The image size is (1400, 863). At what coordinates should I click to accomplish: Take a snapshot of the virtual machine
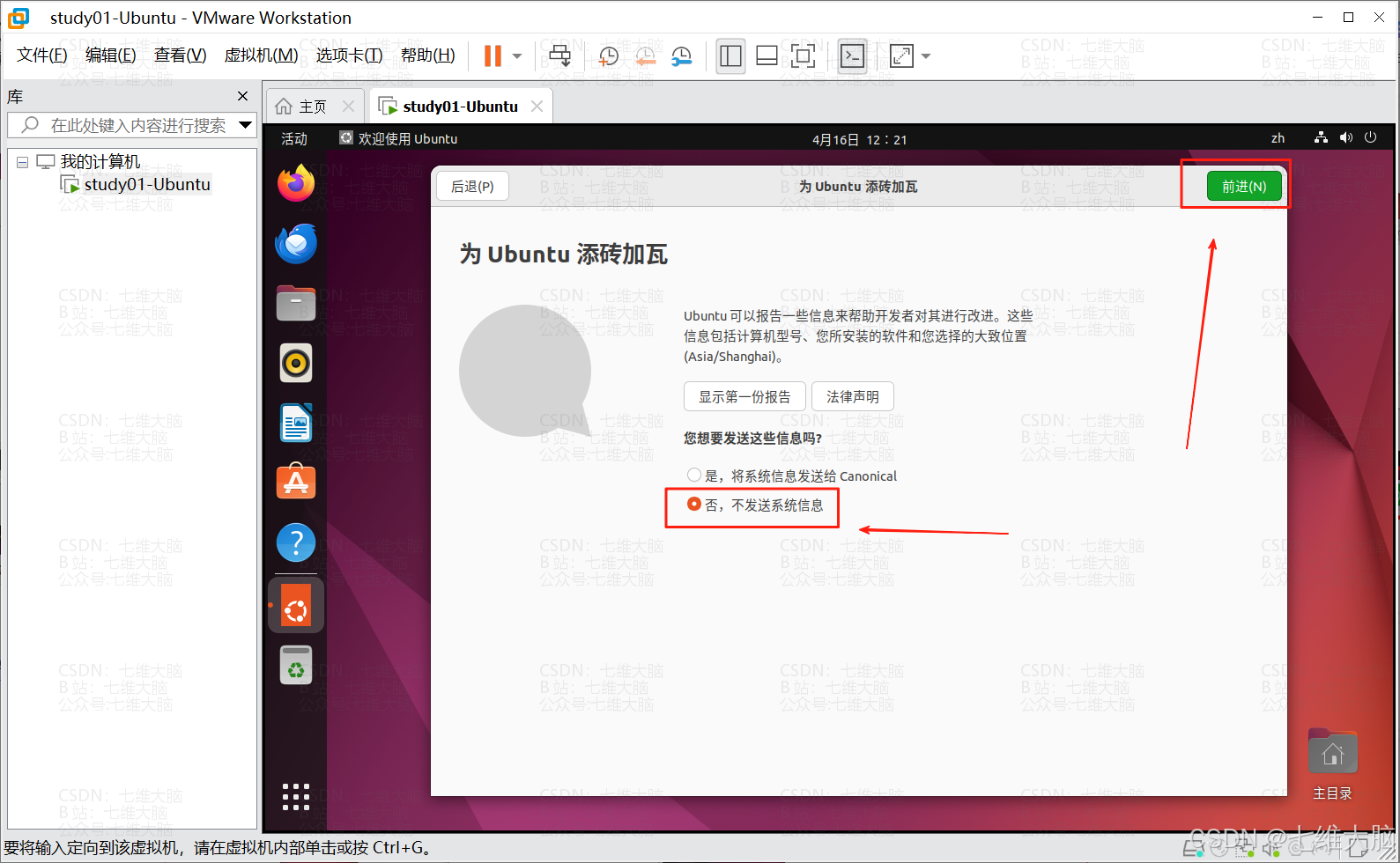(x=609, y=56)
